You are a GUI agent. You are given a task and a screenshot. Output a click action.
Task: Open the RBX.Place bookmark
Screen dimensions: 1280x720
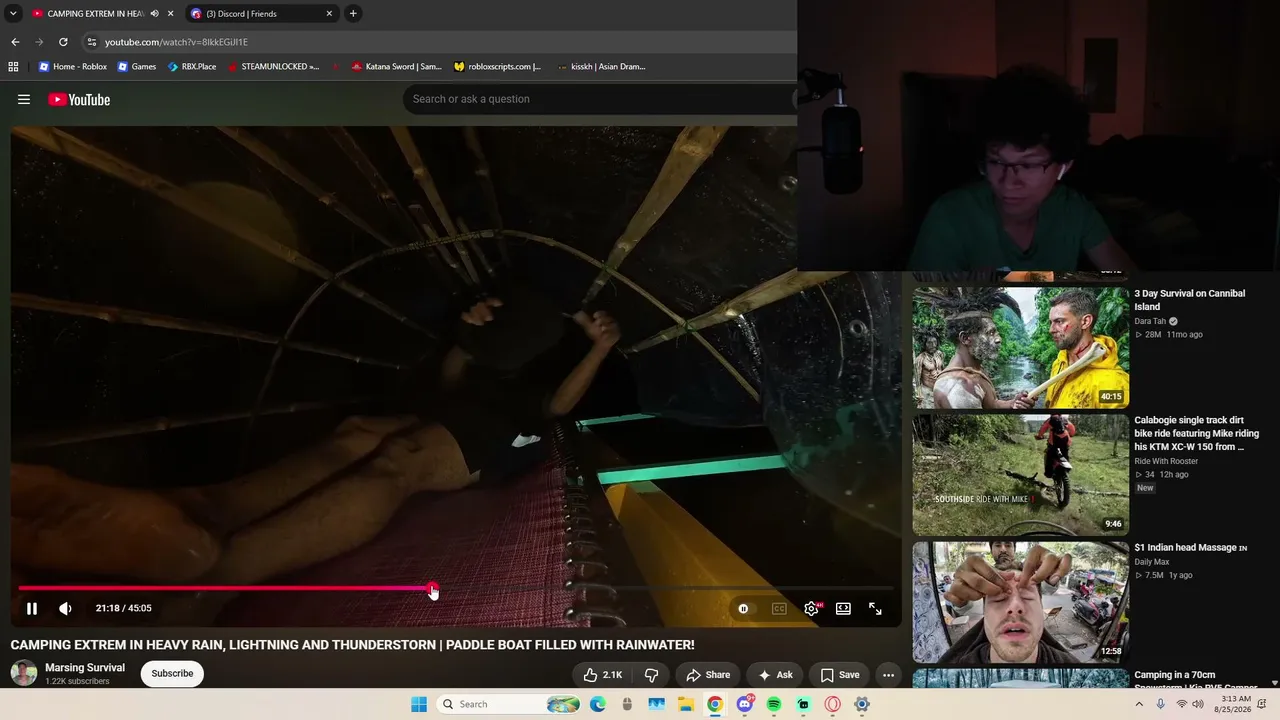tap(192, 67)
